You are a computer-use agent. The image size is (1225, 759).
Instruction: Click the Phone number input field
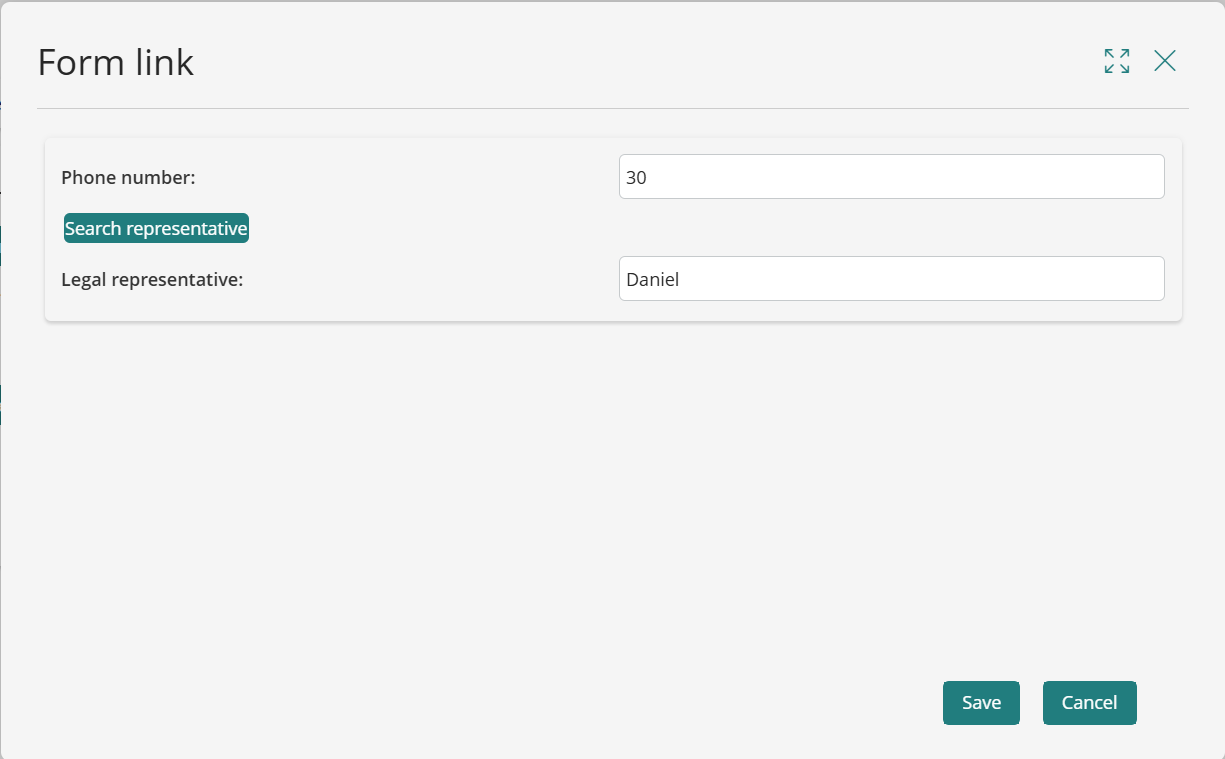click(891, 177)
